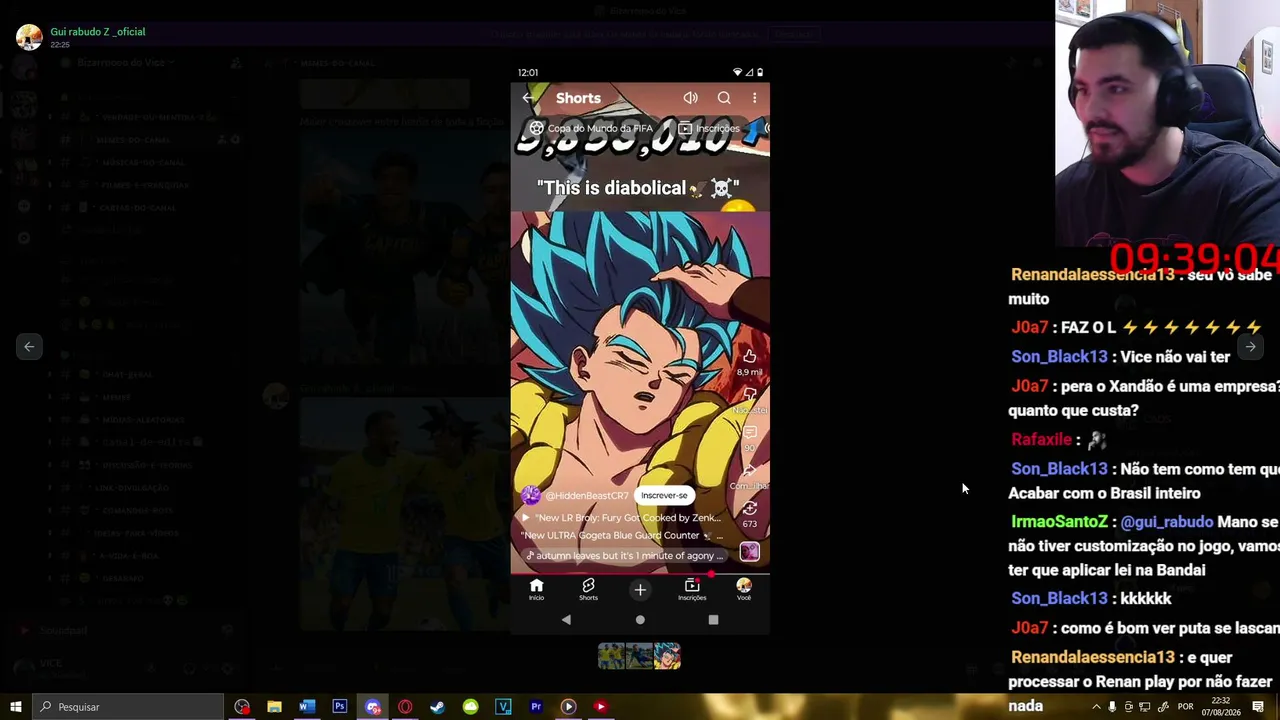Open the Inscrições bottom navigation tab
The width and height of the screenshot is (1280, 720).
[692, 589]
